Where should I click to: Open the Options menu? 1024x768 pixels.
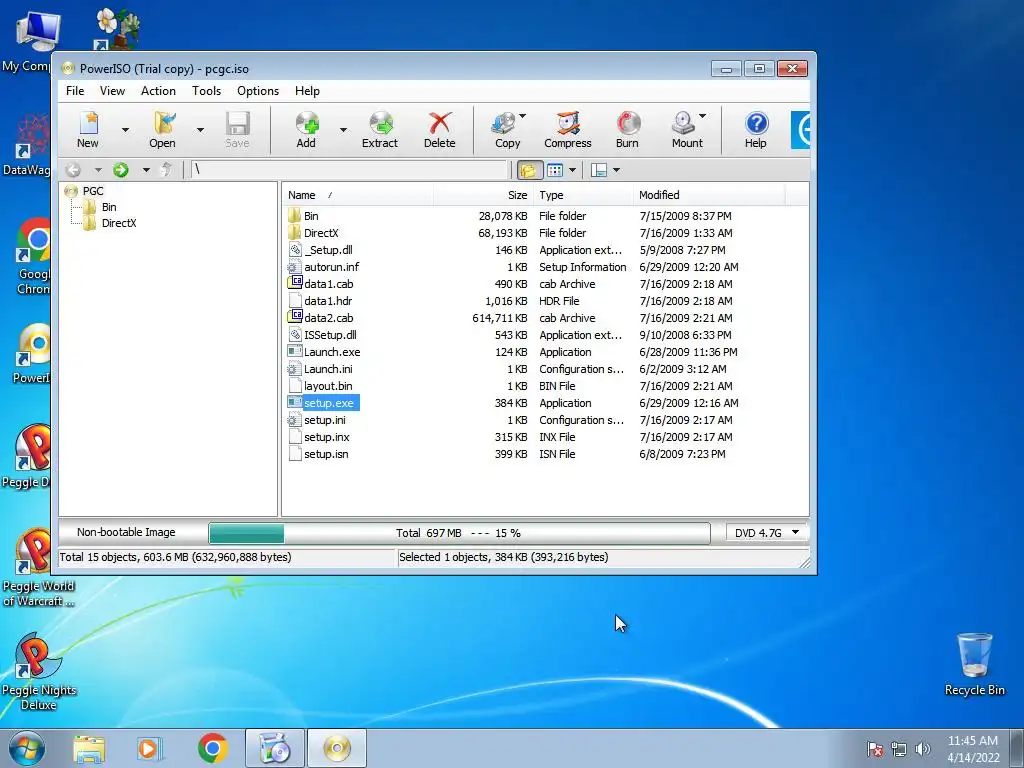[x=258, y=91]
